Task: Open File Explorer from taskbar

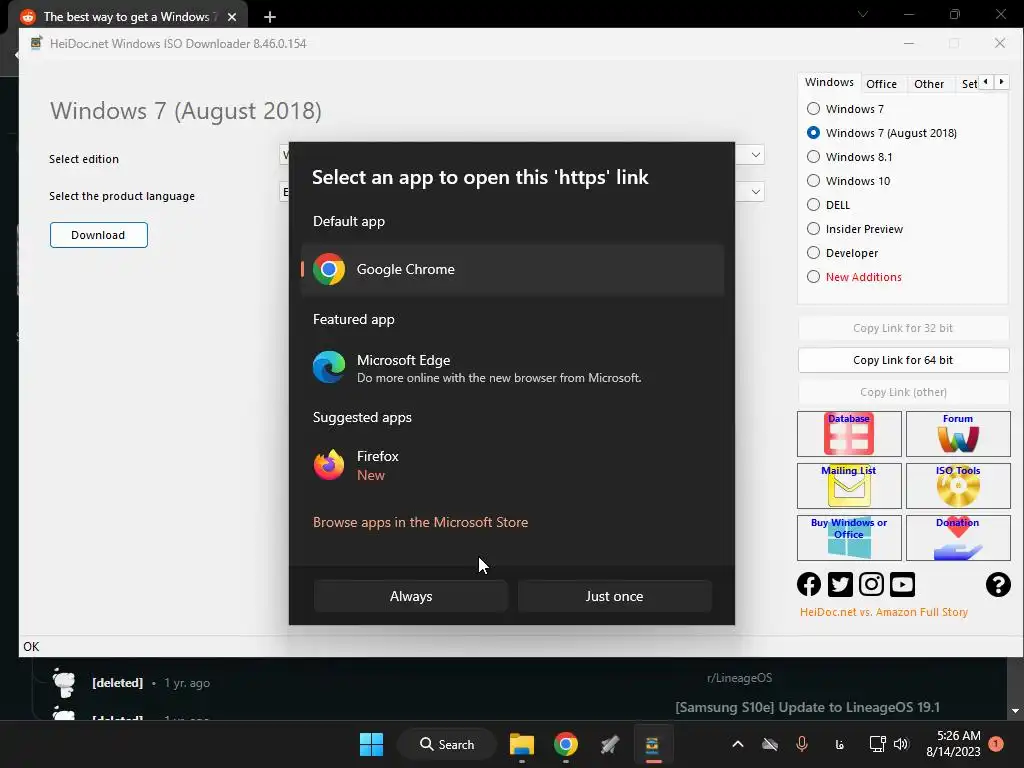Action: (522, 744)
